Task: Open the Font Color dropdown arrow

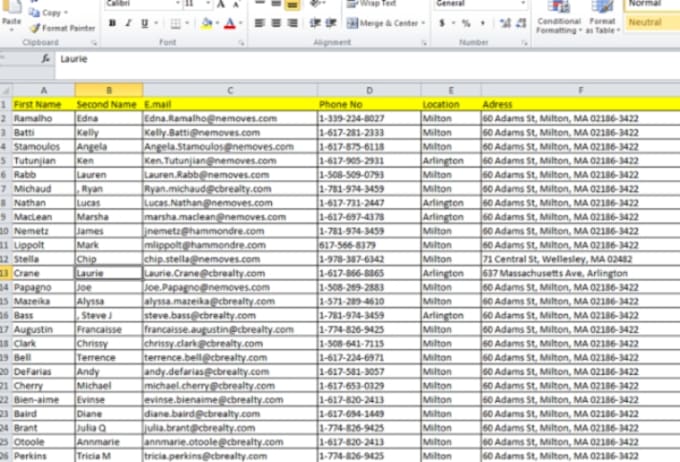Action: [x=241, y=23]
